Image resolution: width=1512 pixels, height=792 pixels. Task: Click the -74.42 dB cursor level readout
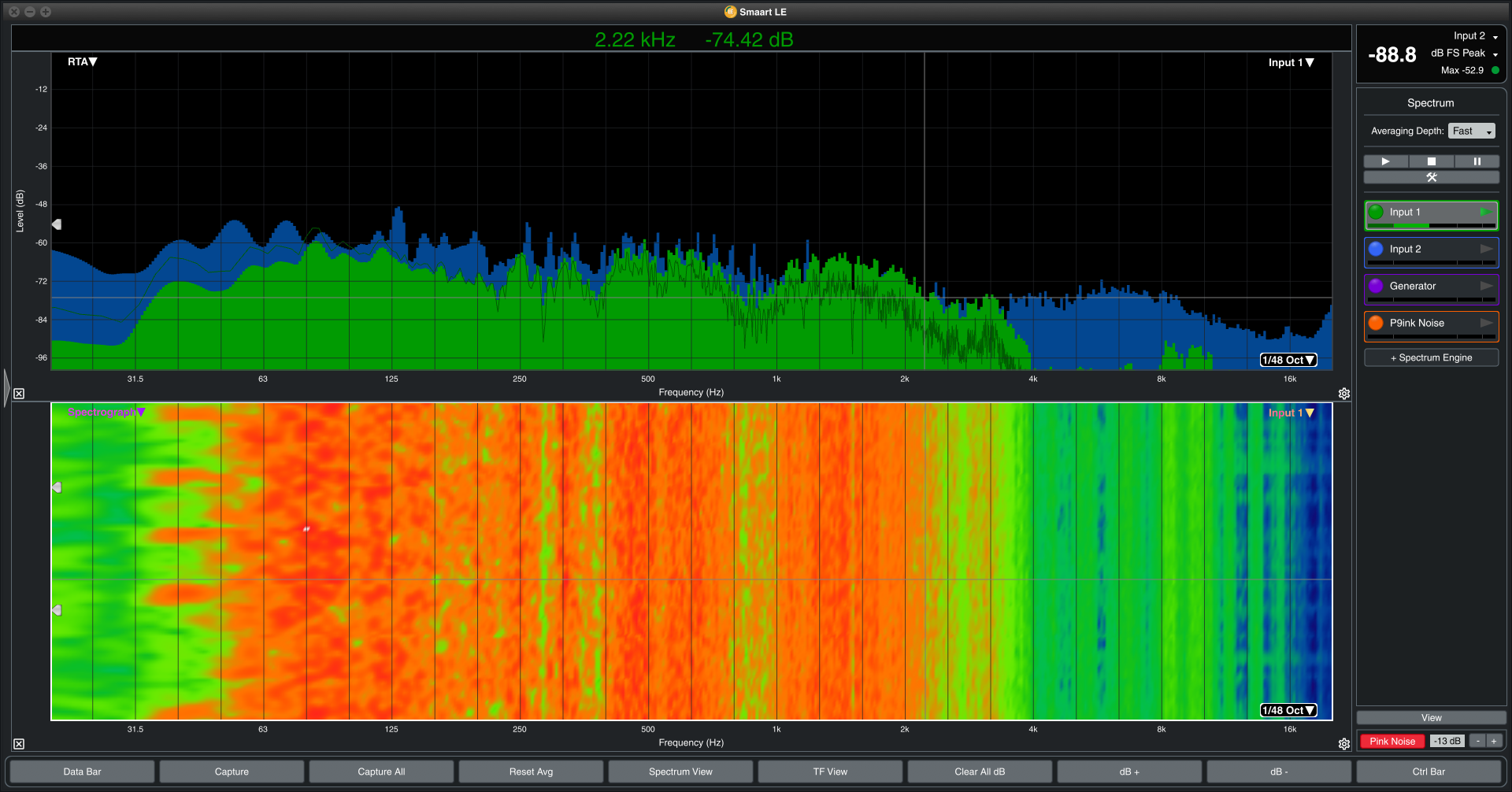pyautogui.click(x=749, y=40)
